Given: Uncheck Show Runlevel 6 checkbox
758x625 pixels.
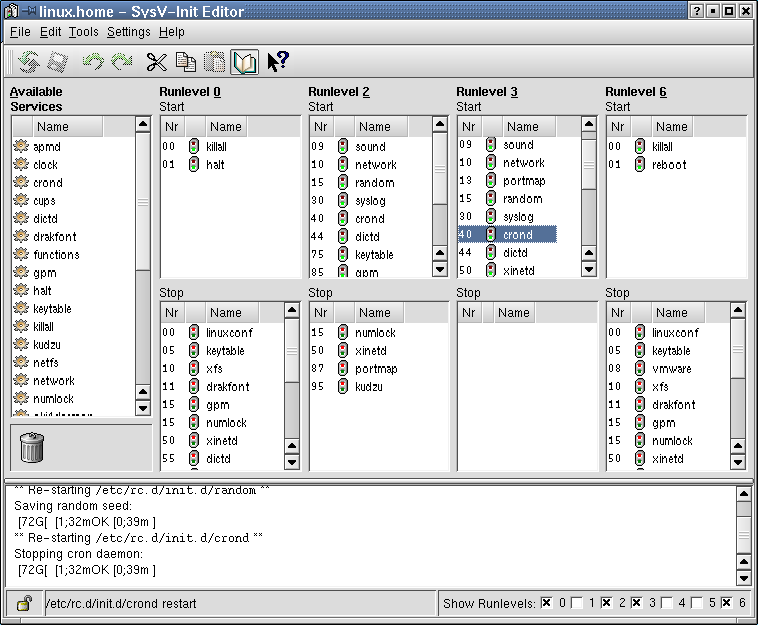Looking at the screenshot, I should [728, 603].
